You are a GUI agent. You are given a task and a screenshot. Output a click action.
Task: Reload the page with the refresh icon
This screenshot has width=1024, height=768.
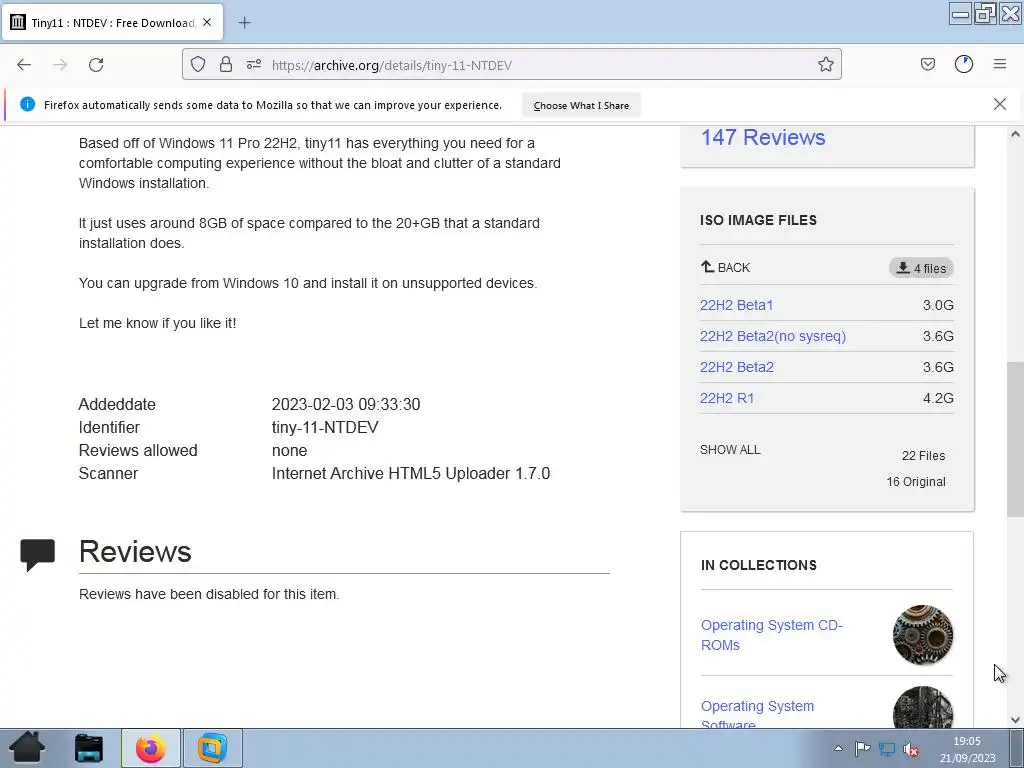point(96,65)
